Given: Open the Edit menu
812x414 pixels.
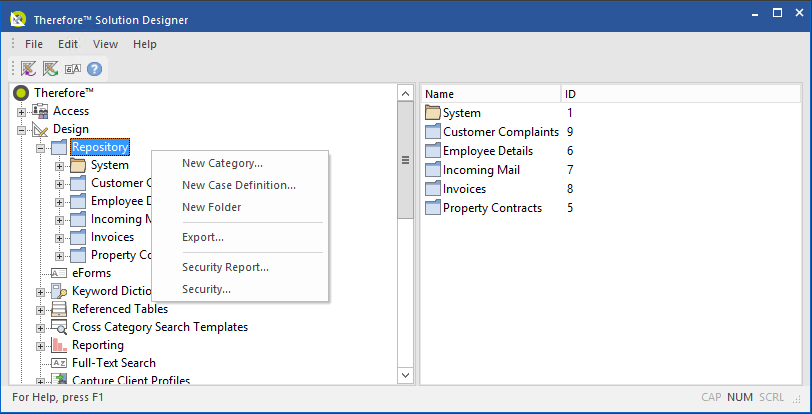Looking at the screenshot, I should (68, 44).
